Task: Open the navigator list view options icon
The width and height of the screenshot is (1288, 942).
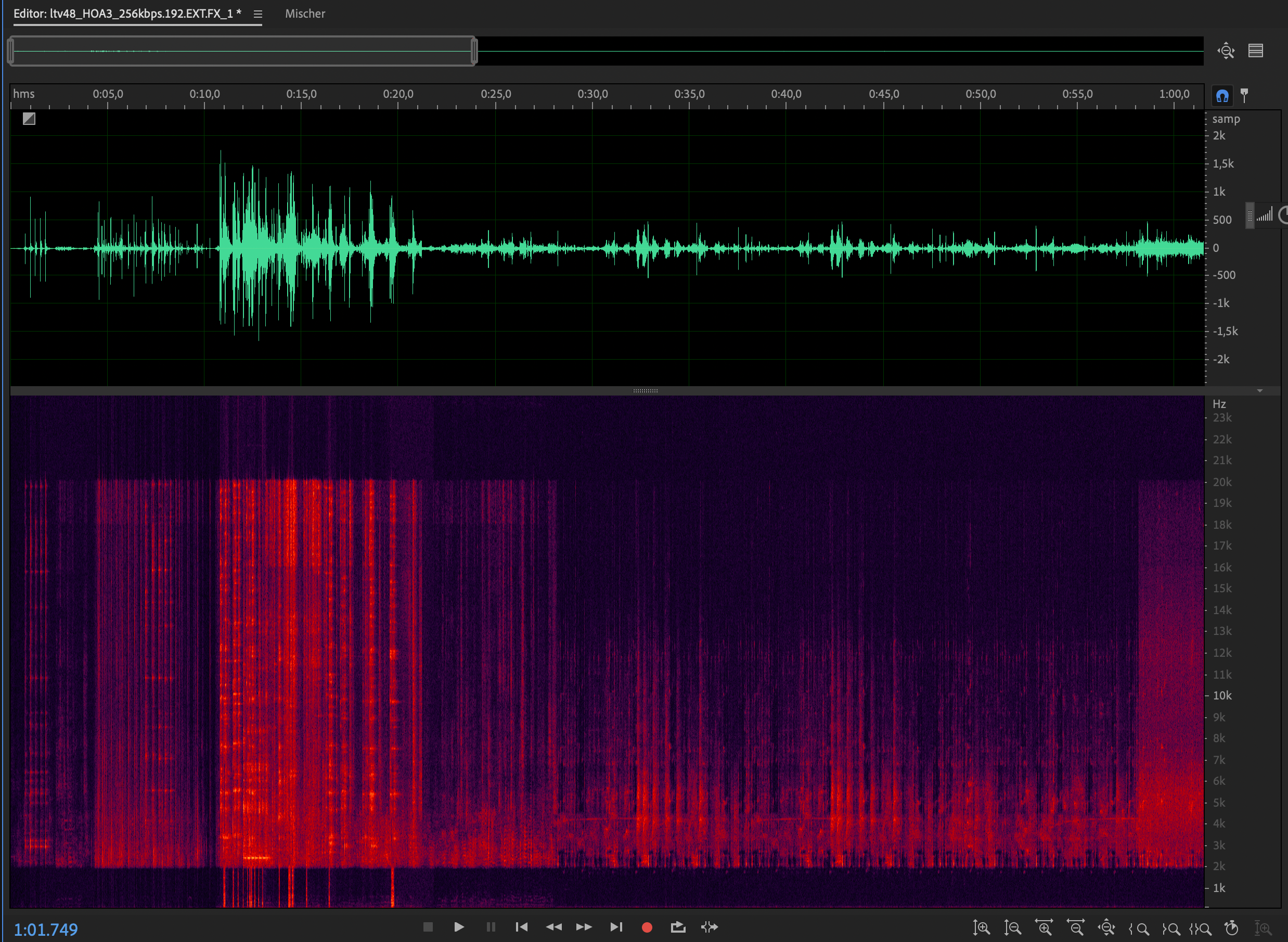Action: (1256, 51)
